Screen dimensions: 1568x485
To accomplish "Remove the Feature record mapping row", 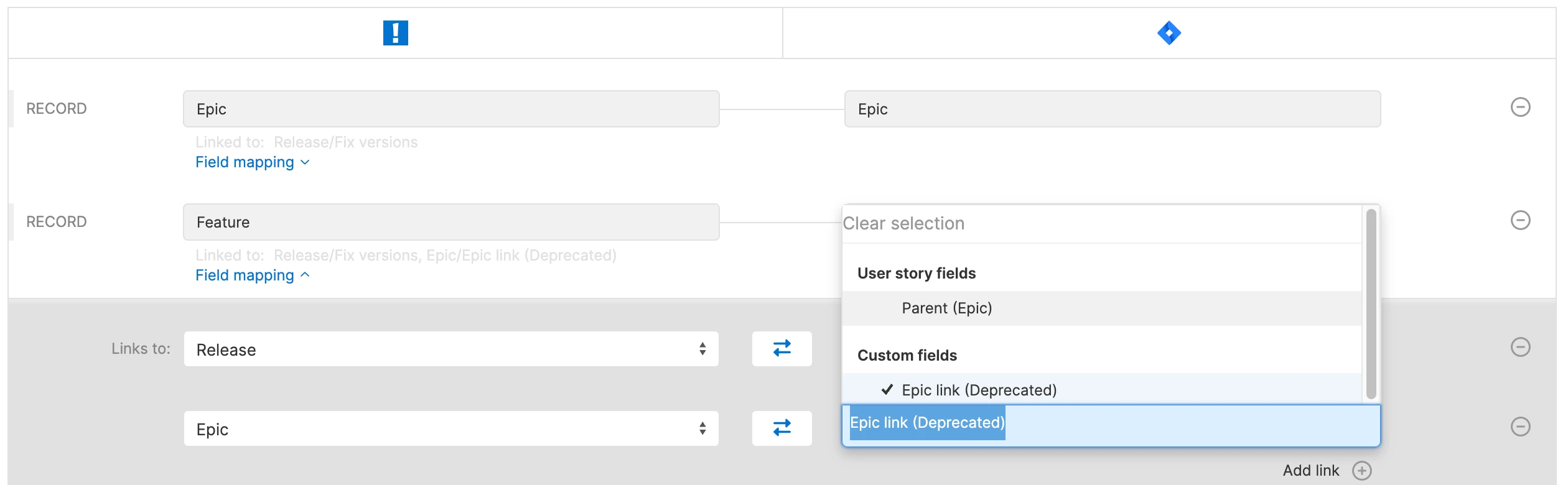I will pos(1520,221).
